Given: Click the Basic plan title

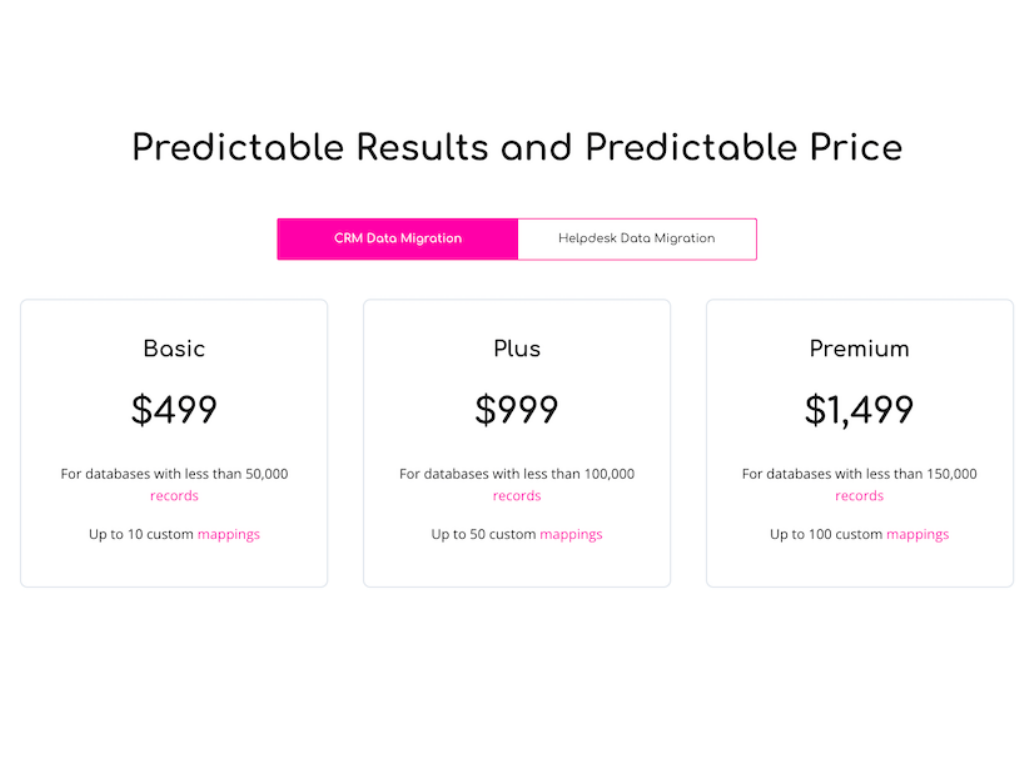Looking at the screenshot, I should click(174, 349).
